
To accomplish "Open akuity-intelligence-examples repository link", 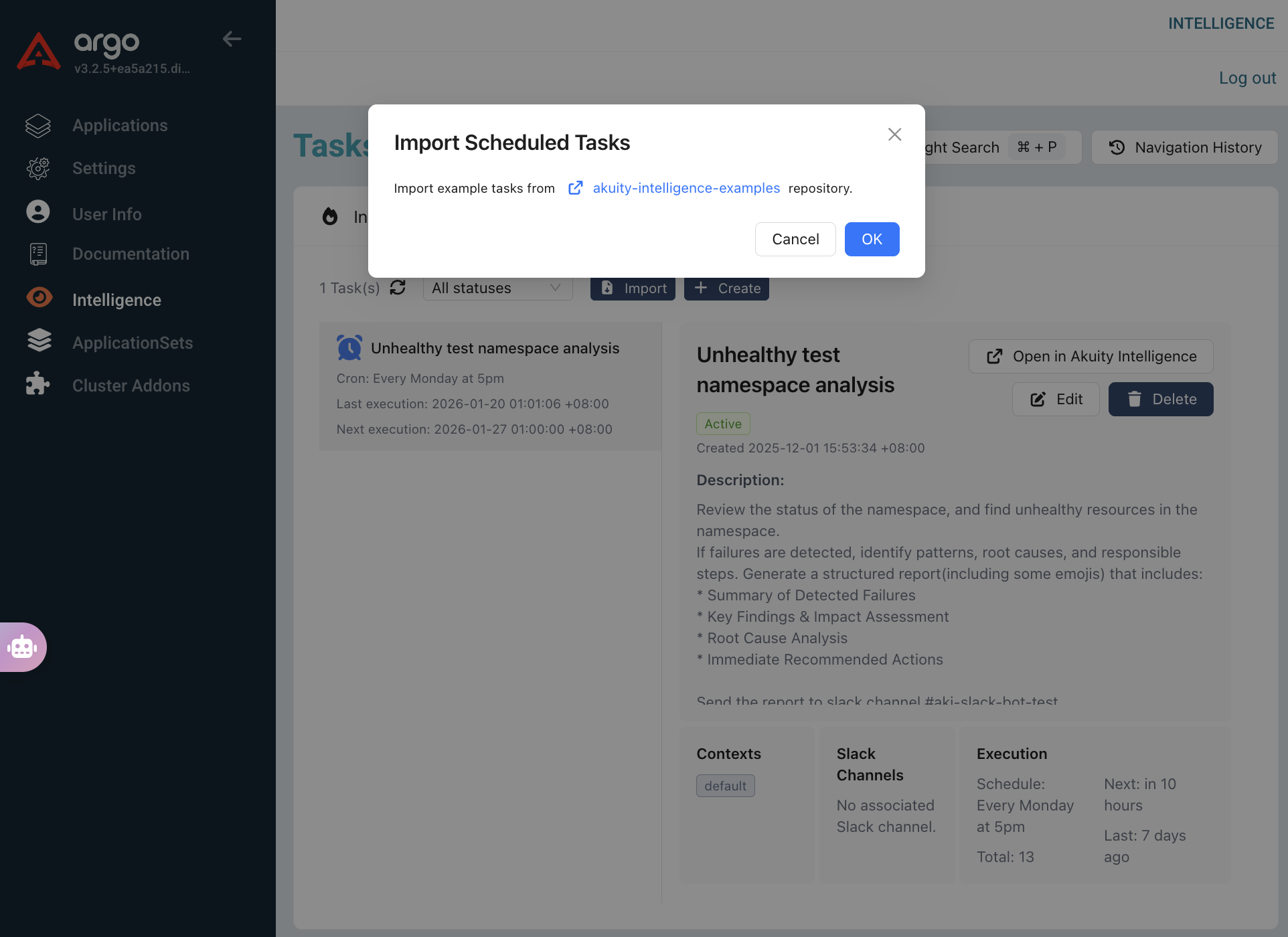I will pos(686,188).
